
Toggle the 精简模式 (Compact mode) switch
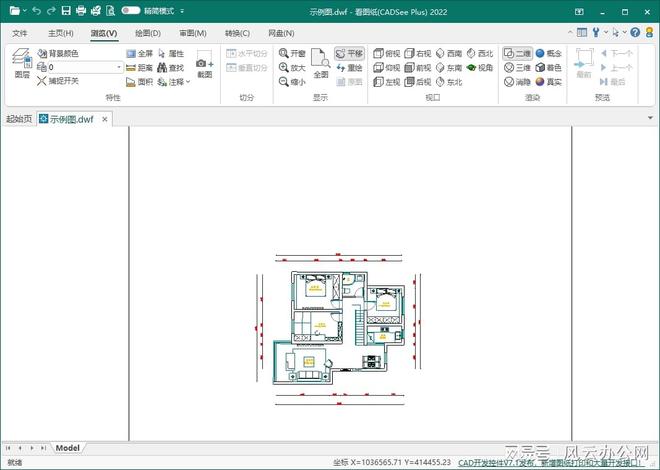pos(131,11)
